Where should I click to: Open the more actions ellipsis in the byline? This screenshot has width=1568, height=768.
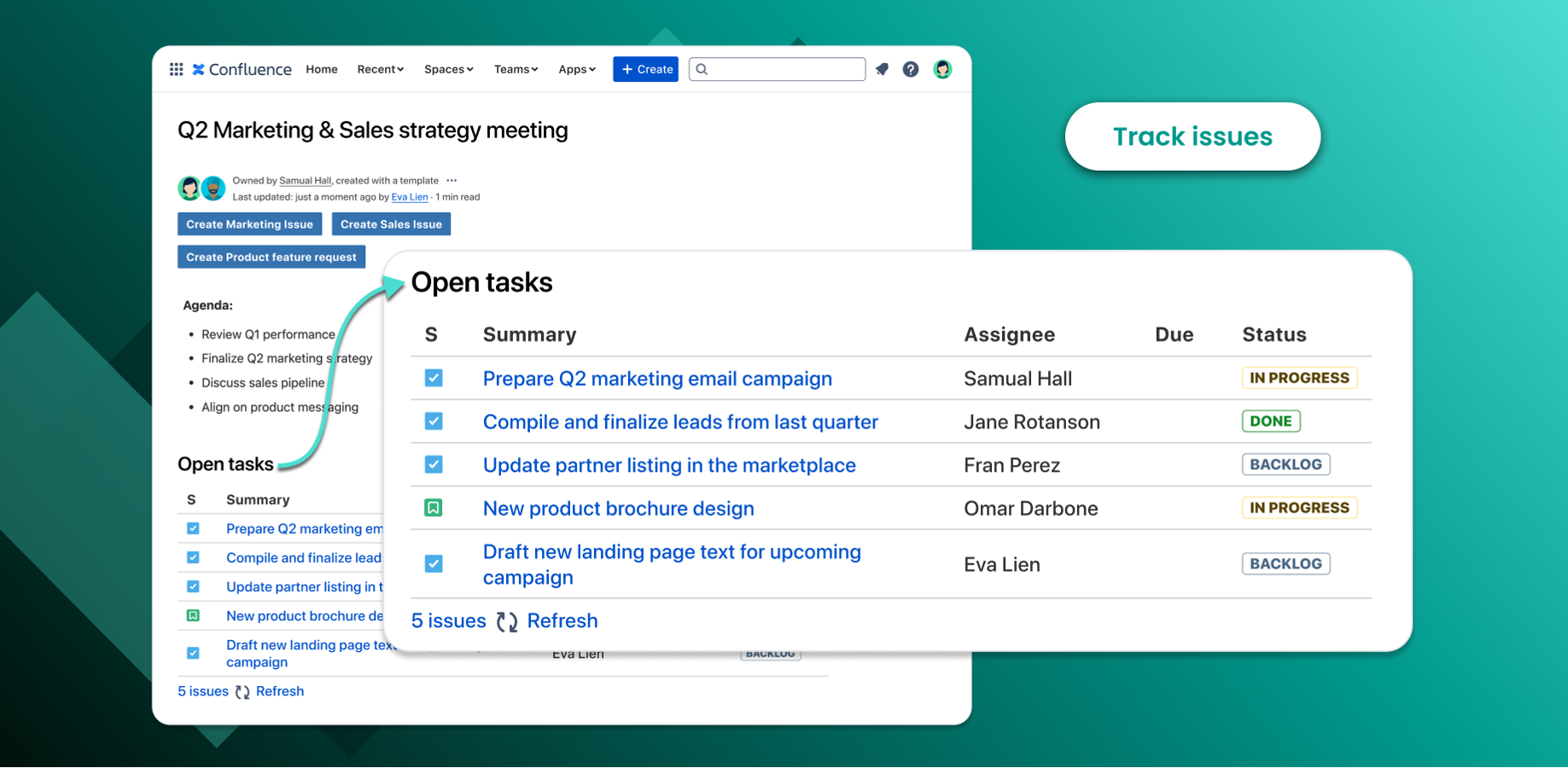coord(452,181)
